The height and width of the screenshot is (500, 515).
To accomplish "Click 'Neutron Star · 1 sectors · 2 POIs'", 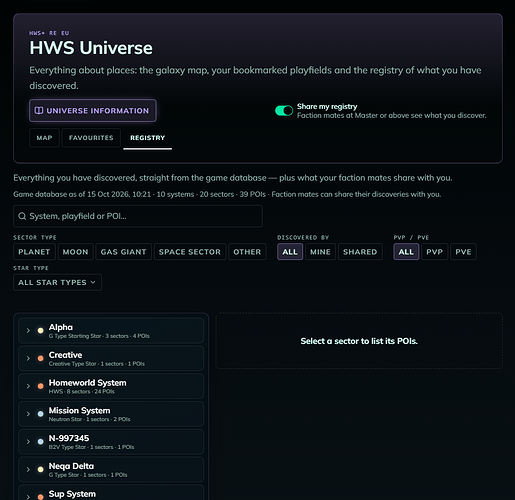I will pyautogui.click(x=90, y=419).
